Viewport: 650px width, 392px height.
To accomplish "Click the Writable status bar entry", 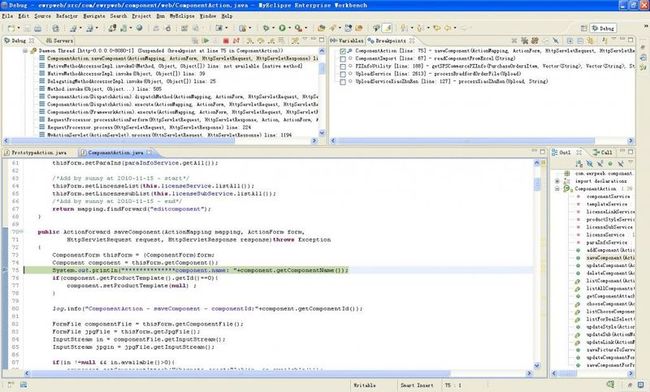I will tap(364, 385).
